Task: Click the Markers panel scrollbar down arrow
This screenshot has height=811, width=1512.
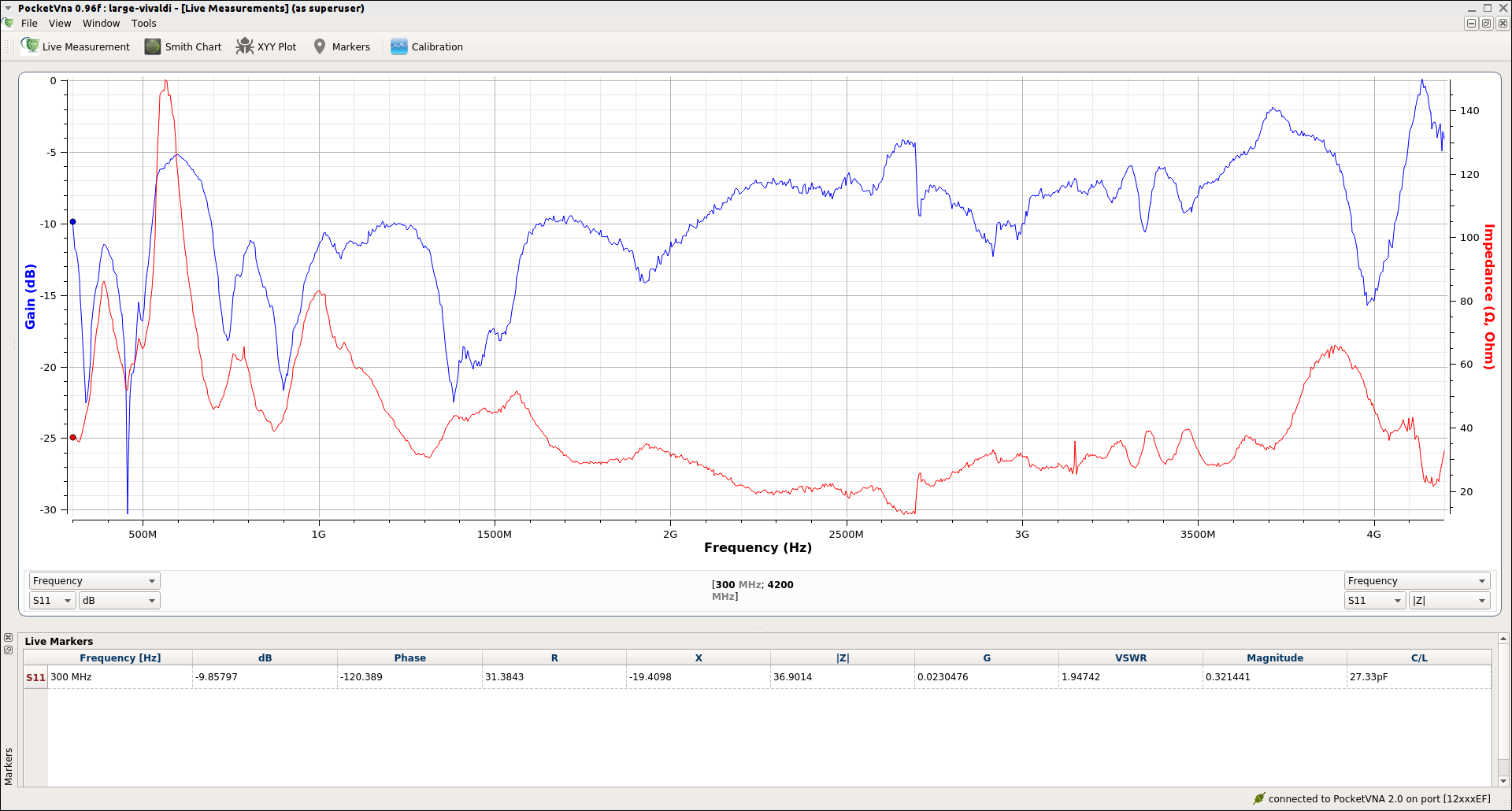Action: [1503, 781]
